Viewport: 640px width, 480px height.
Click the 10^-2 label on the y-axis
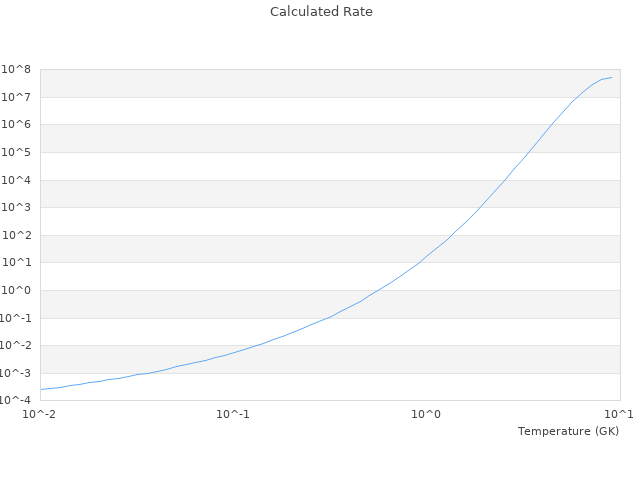point(18,346)
